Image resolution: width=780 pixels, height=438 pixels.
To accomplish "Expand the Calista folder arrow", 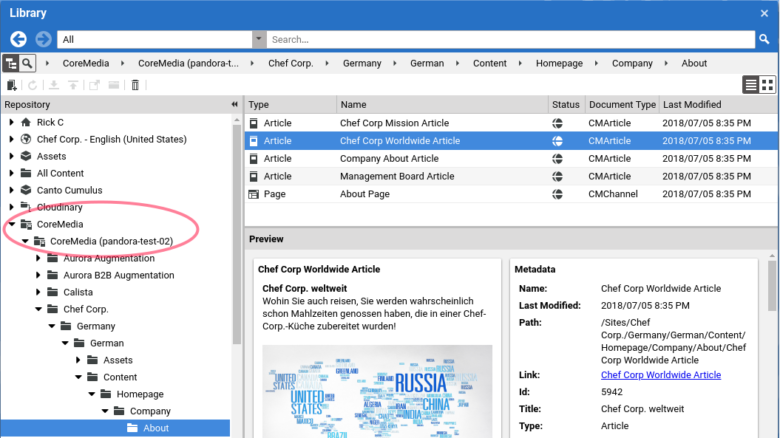I will pos(38,292).
